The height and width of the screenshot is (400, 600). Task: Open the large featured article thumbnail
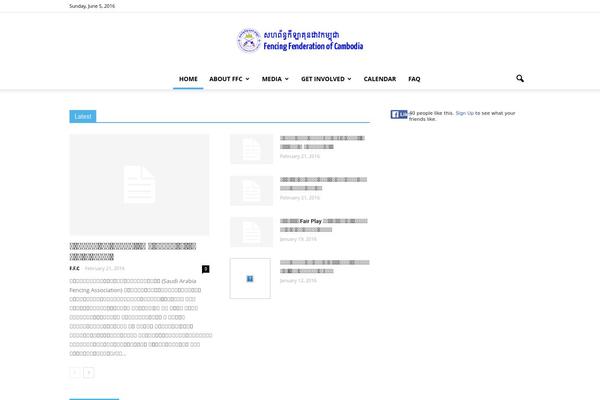(x=139, y=184)
